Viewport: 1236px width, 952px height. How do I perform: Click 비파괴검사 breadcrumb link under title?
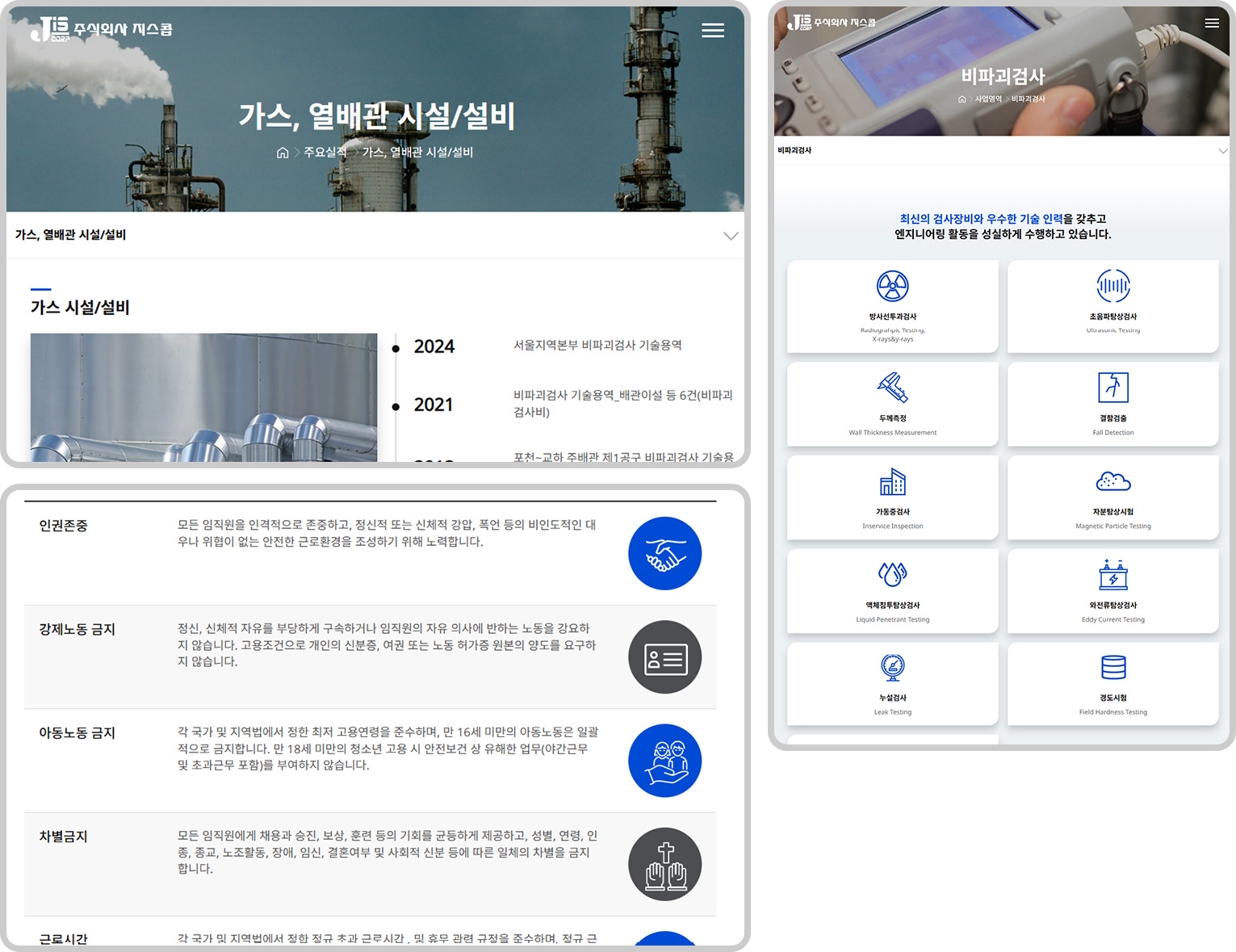1029,99
